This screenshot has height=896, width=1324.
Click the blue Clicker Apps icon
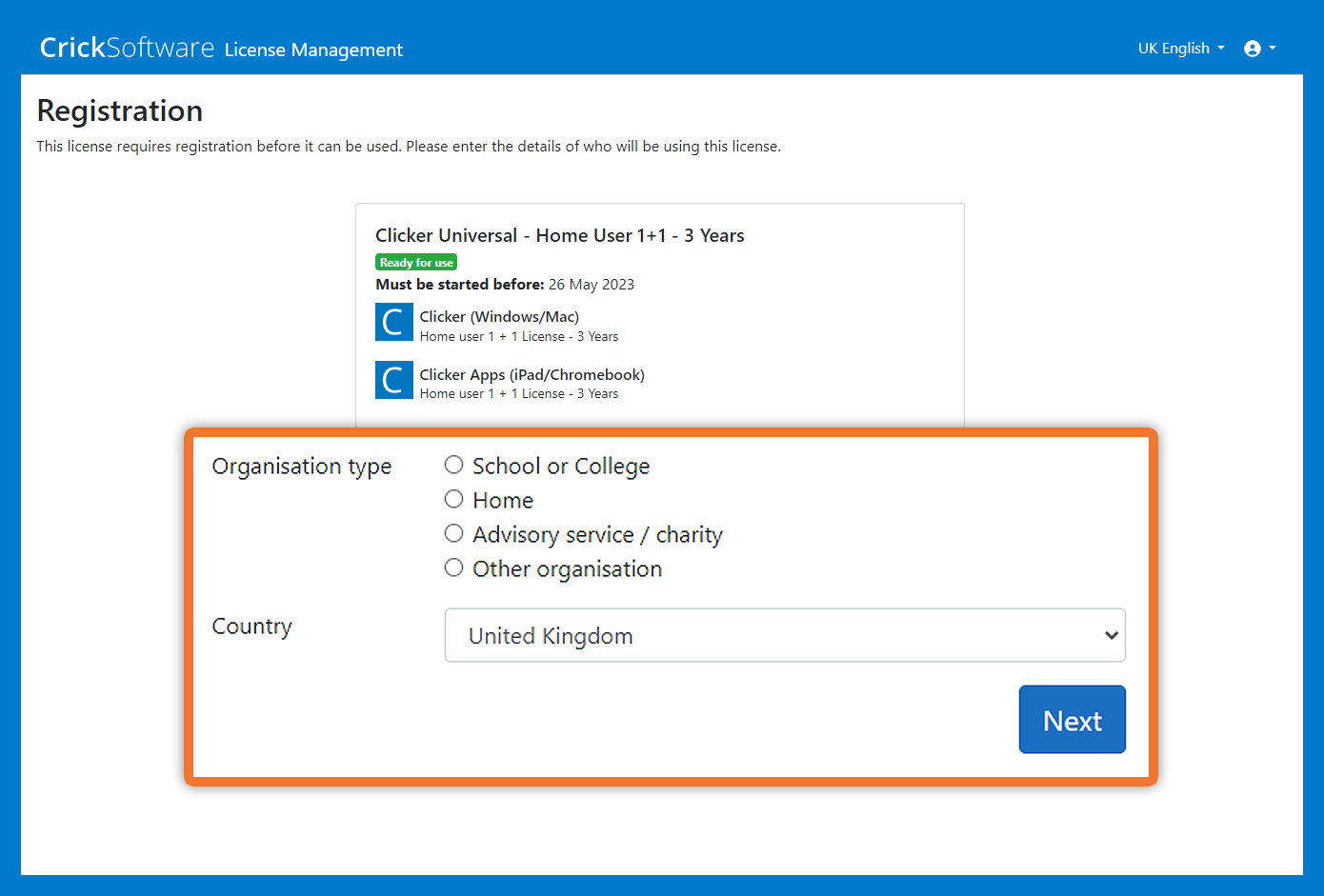tap(393, 380)
